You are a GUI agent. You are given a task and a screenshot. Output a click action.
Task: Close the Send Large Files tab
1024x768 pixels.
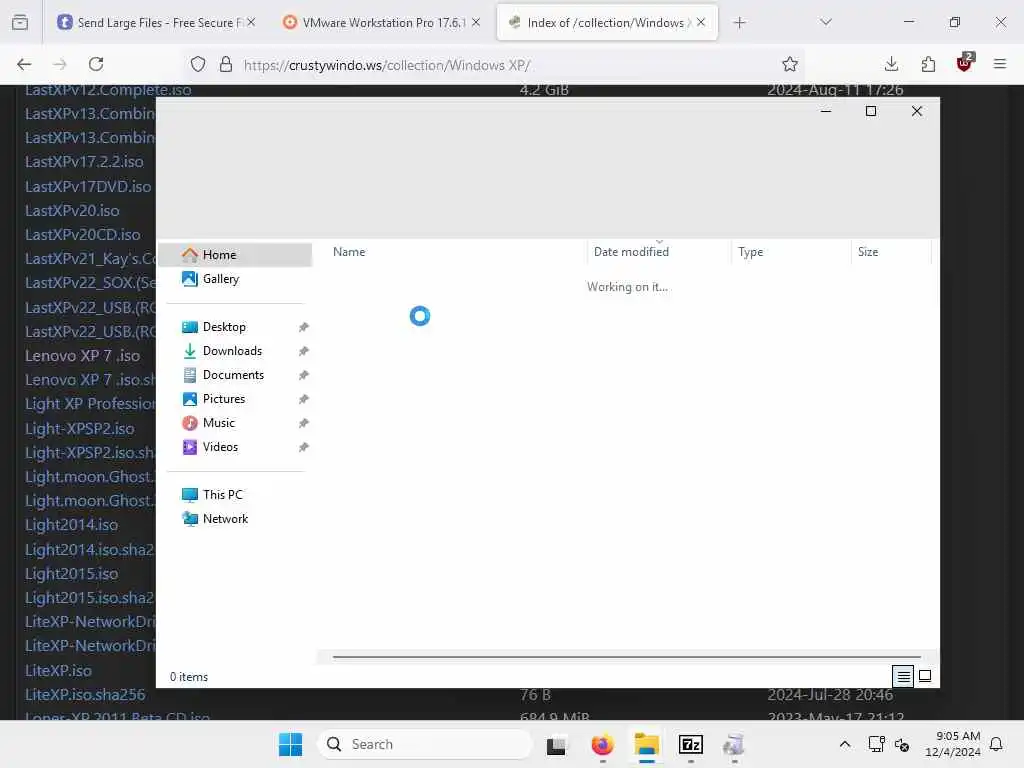point(251,22)
